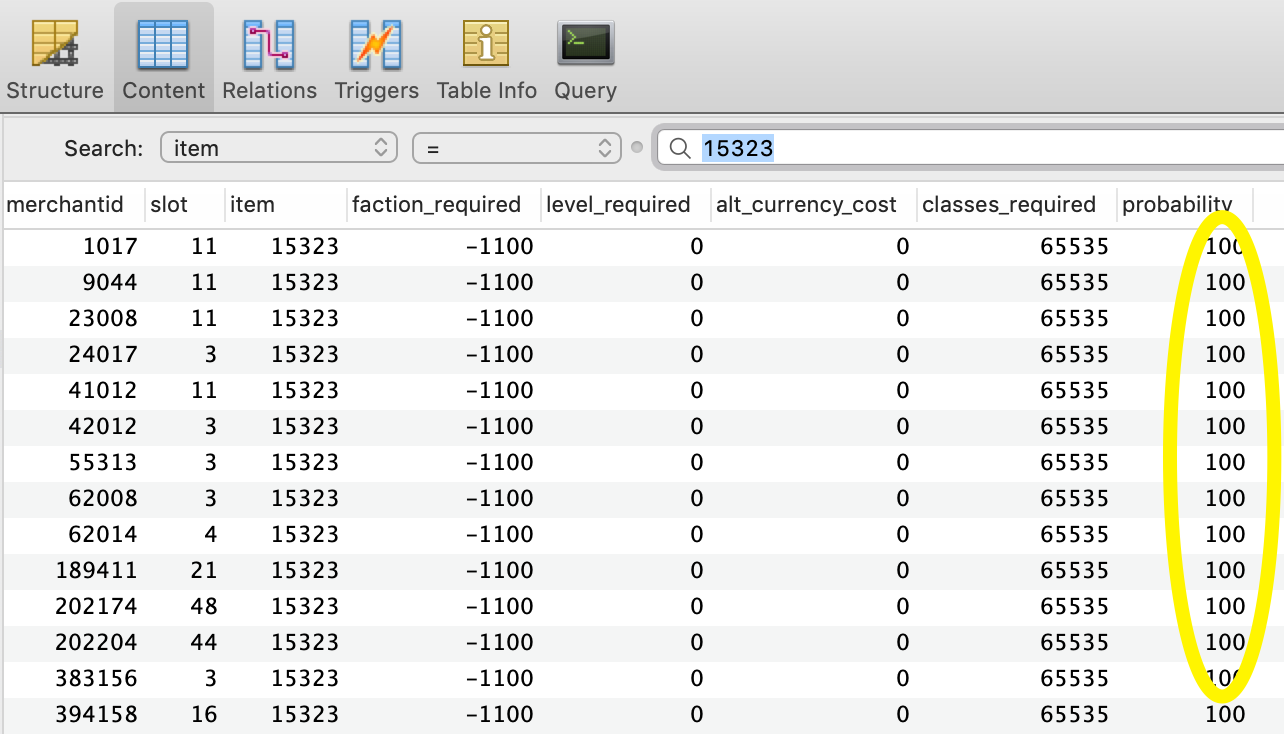Image resolution: width=1284 pixels, height=734 pixels.
Task: Click slot value 48 in row 202174
Action: tap(204, 607)
